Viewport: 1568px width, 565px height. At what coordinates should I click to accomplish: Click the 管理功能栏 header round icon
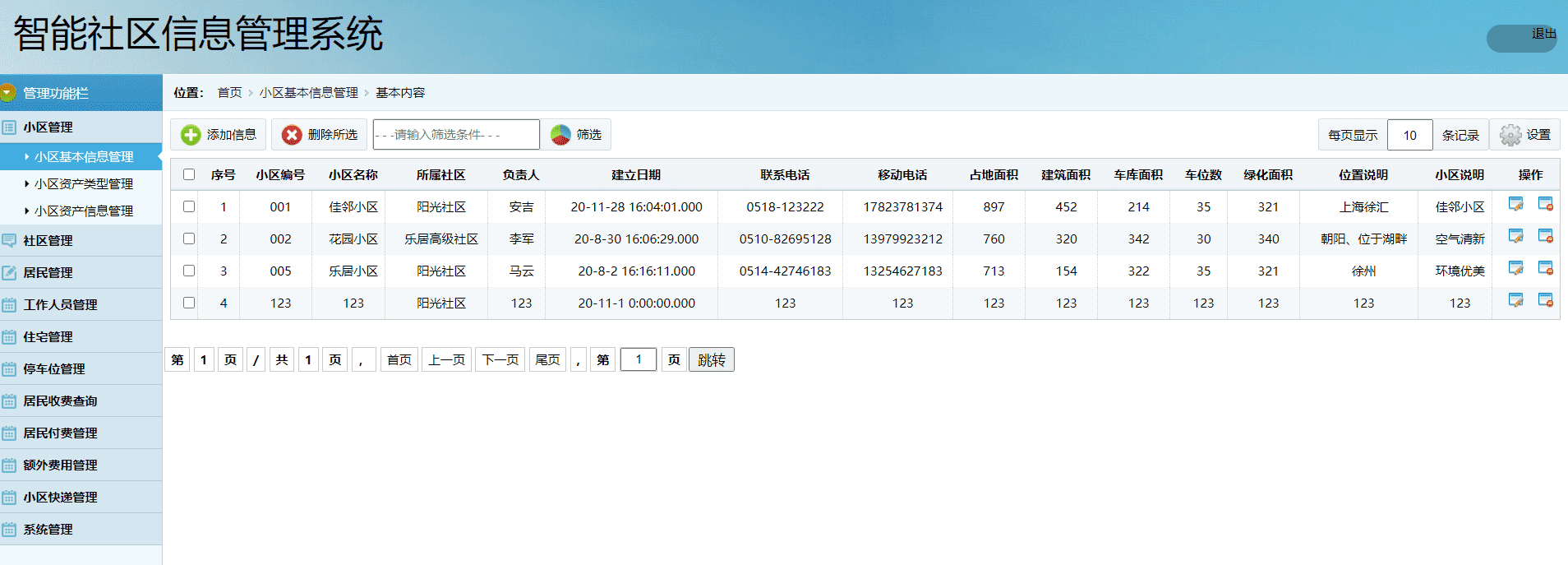(8, 93)
